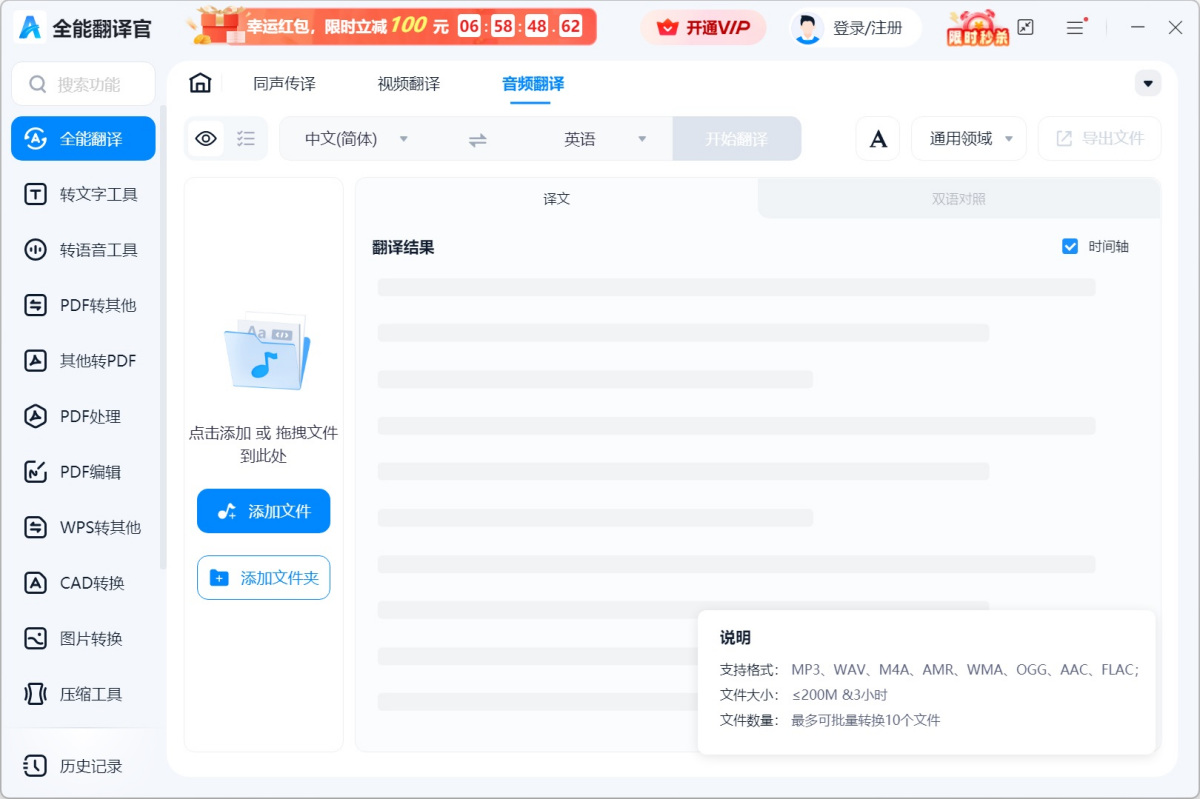Open the 压缩工具 from sidebar
This screenshot has height=799, width=1200.
coord(83,694)
